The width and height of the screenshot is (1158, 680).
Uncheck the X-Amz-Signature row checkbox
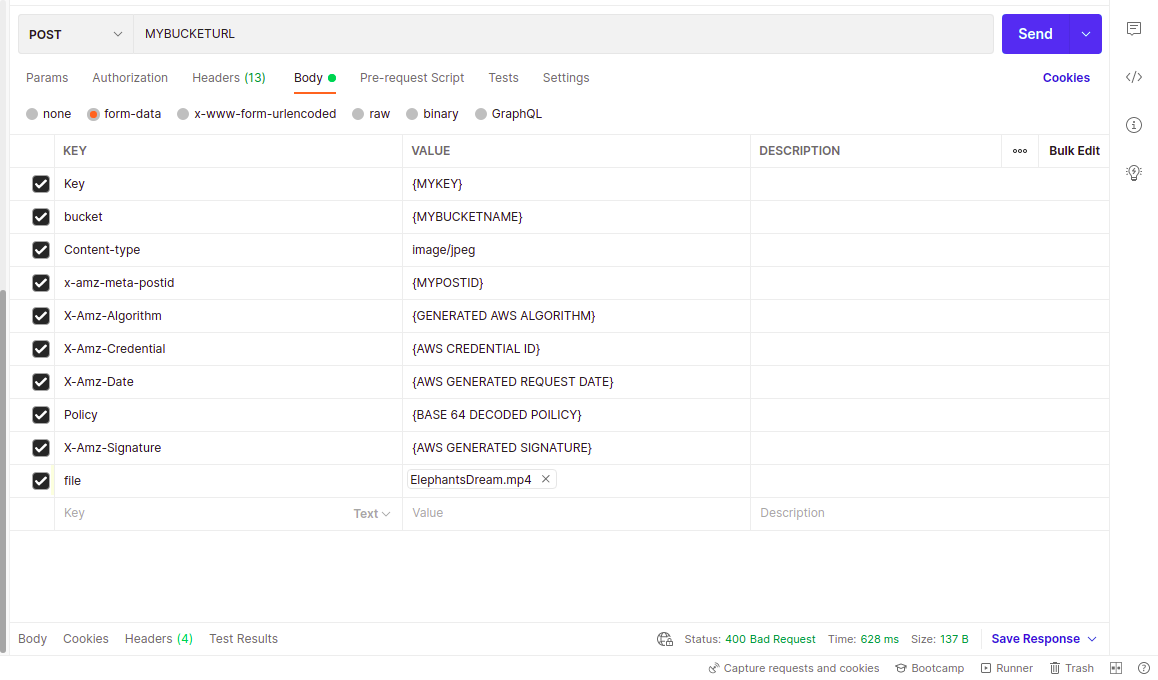(x=41, y=448)
